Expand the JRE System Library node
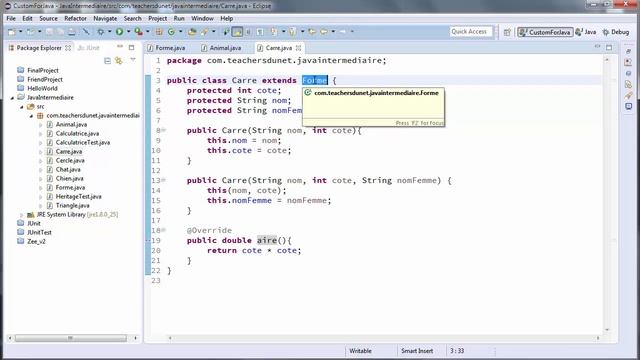 22,215
